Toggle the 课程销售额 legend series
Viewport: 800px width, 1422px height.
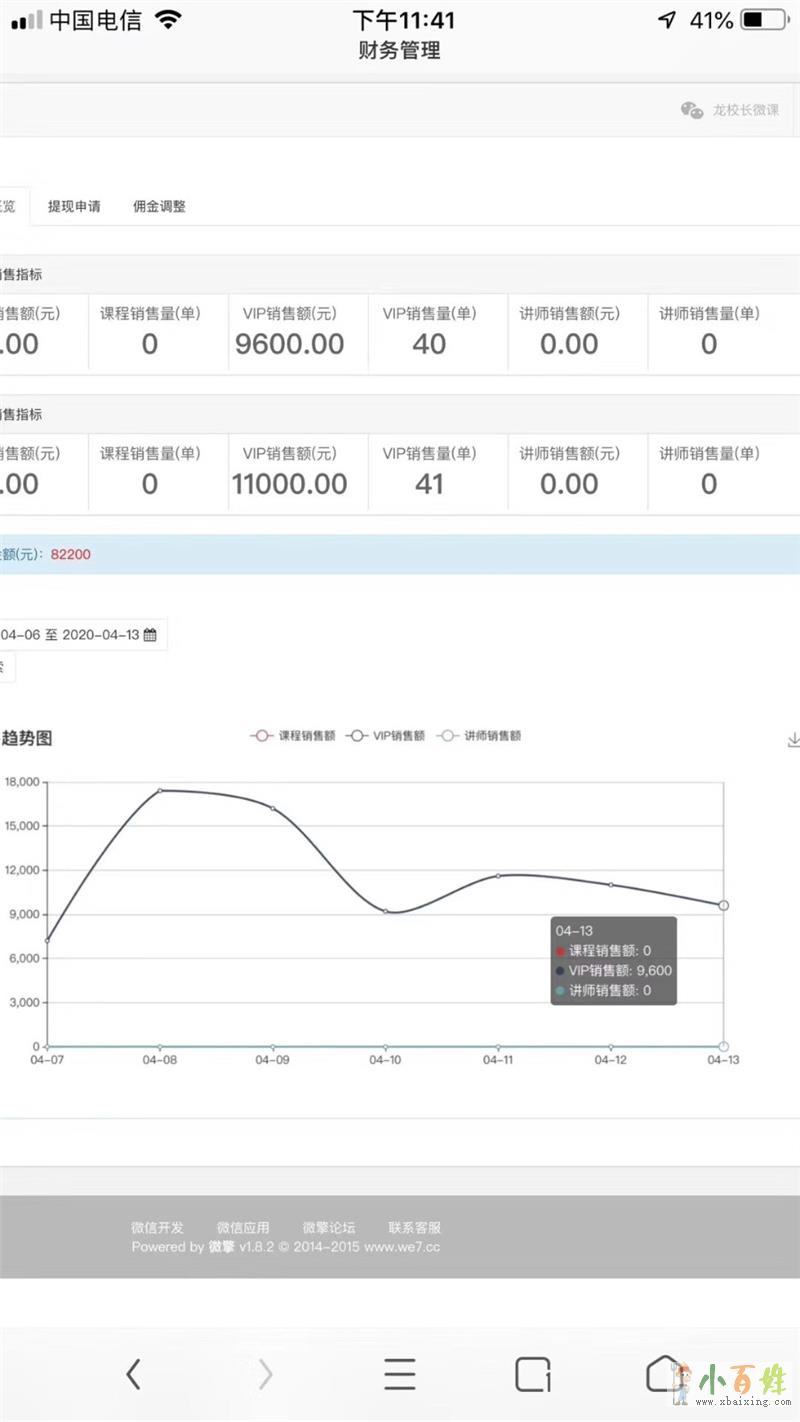coord(292,736)
